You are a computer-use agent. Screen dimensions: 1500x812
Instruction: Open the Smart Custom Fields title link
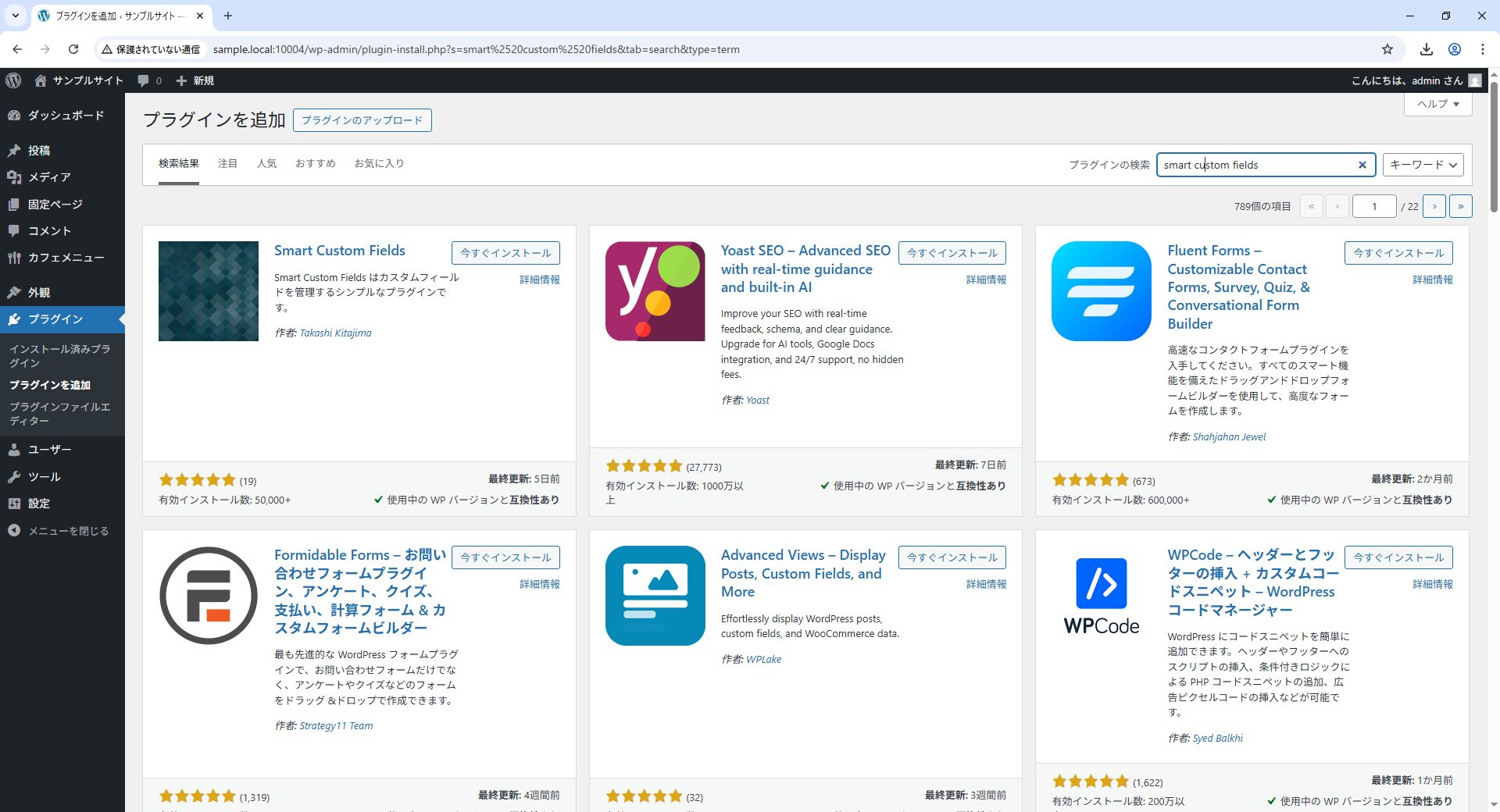point(340,251)
